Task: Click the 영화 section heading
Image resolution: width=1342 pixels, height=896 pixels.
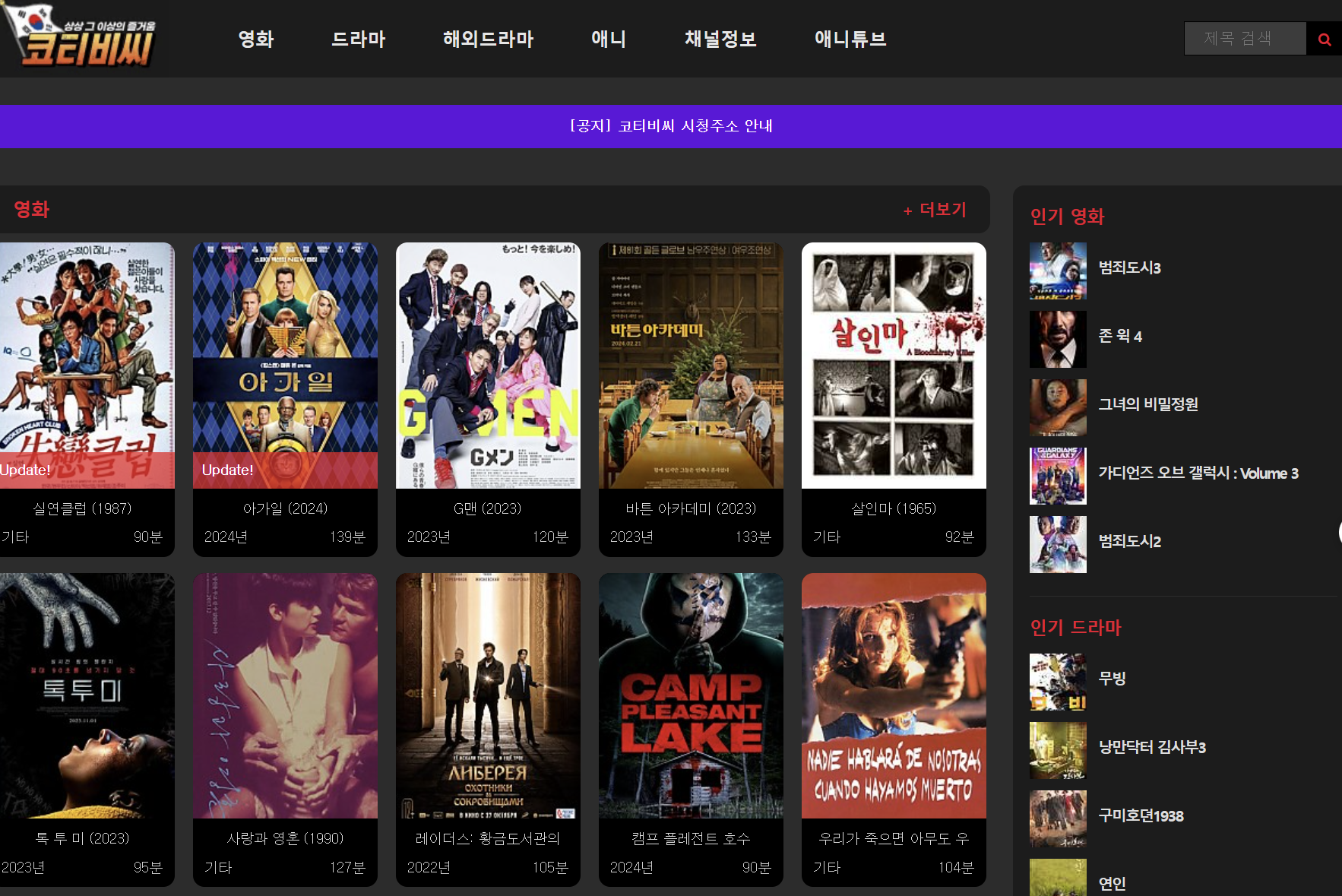Action: click(32, 210)
